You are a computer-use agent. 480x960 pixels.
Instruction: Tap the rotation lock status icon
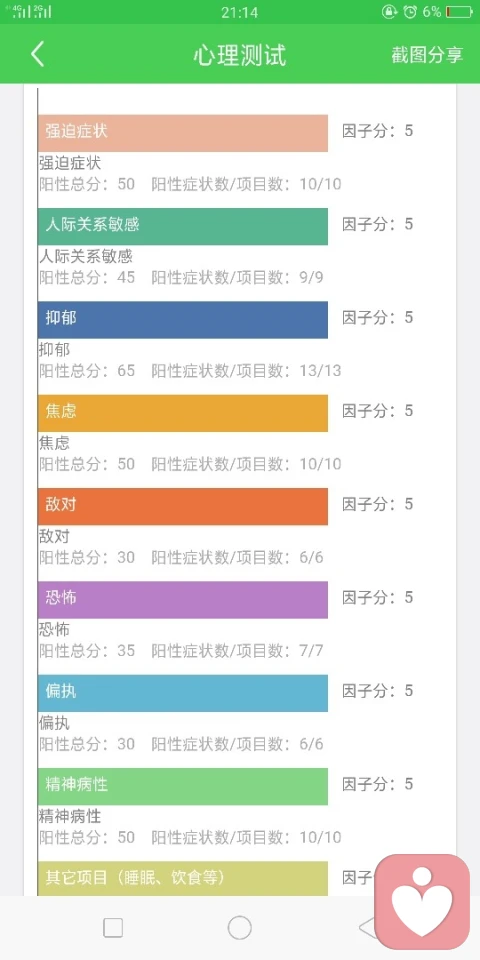coord(389,12)
